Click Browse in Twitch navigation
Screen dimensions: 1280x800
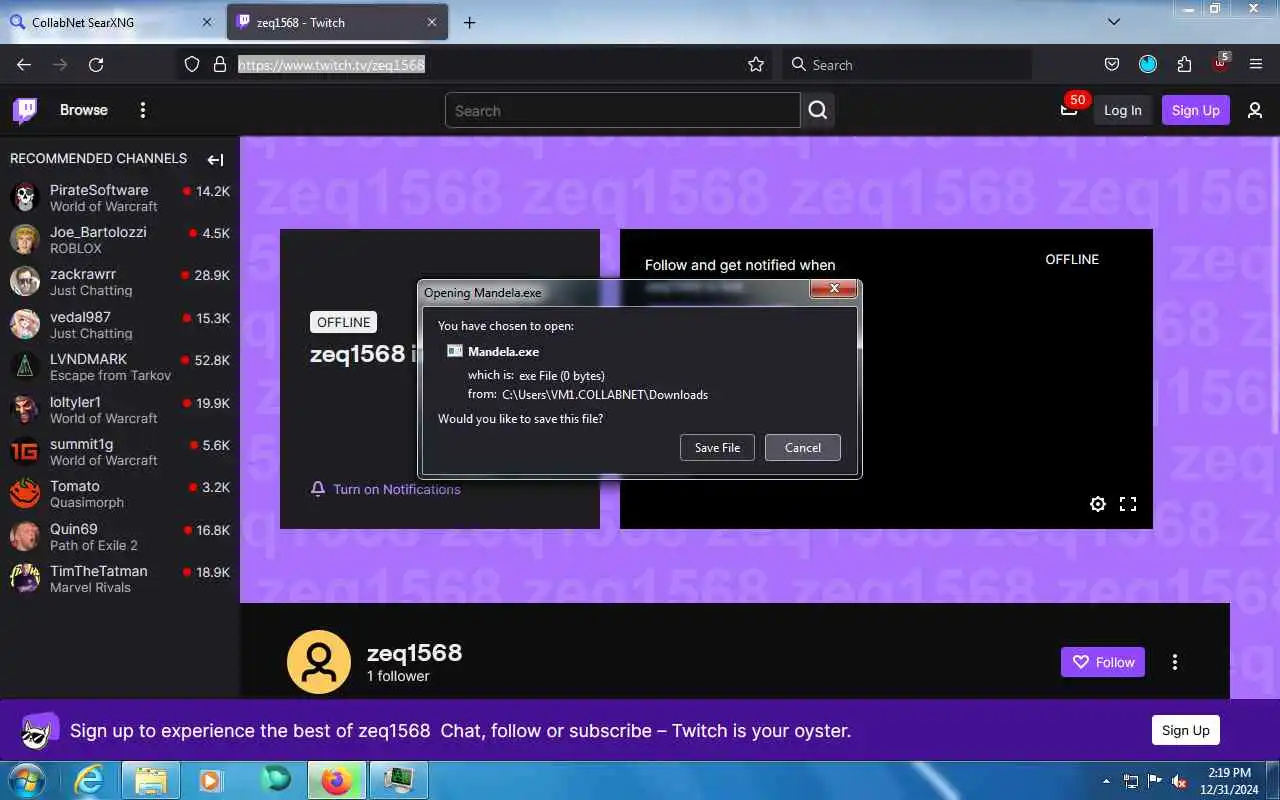click(84, 110)
